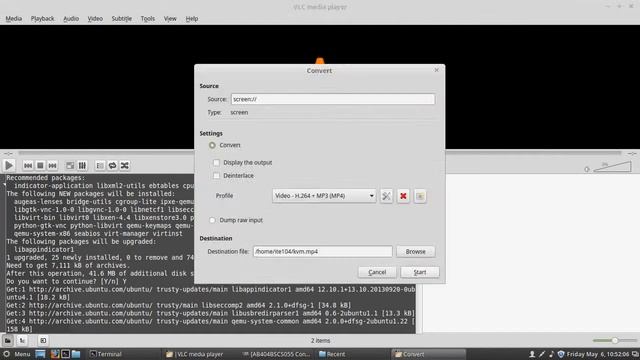Viewport: 640px width, 360px height.
Task: Open the Playback menu
Action: (42, 18)
